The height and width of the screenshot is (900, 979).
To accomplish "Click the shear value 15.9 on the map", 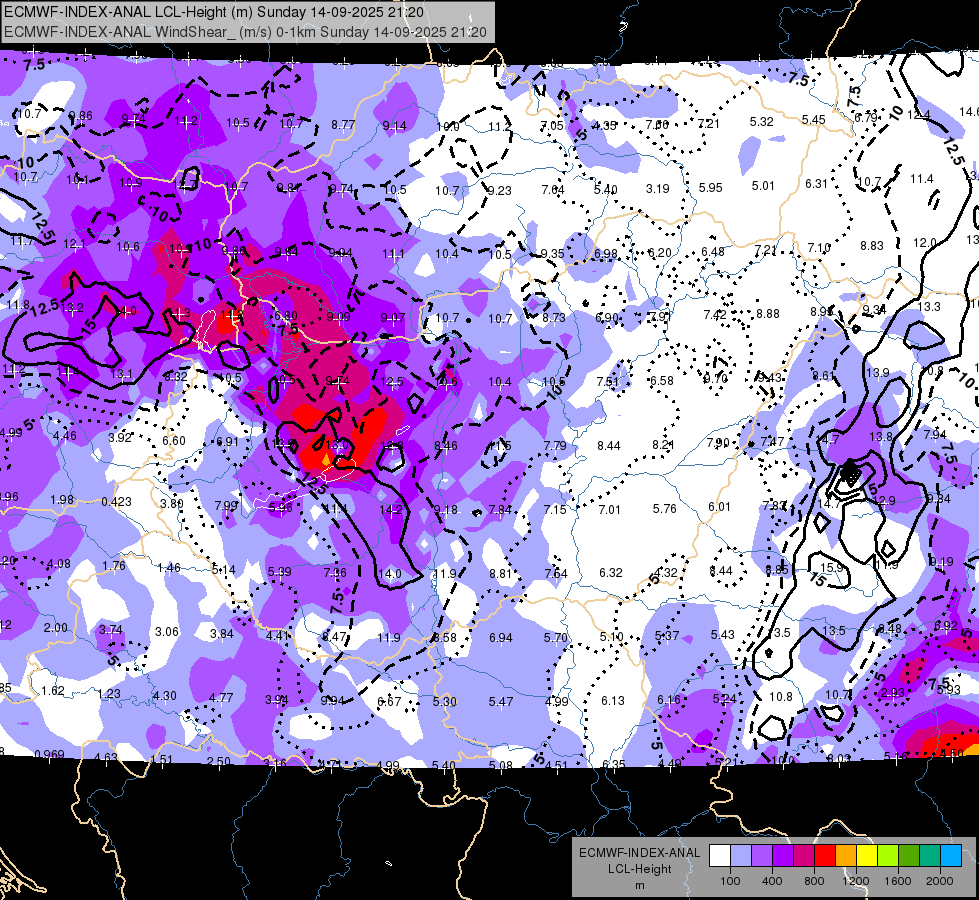I will coord(832,568).
